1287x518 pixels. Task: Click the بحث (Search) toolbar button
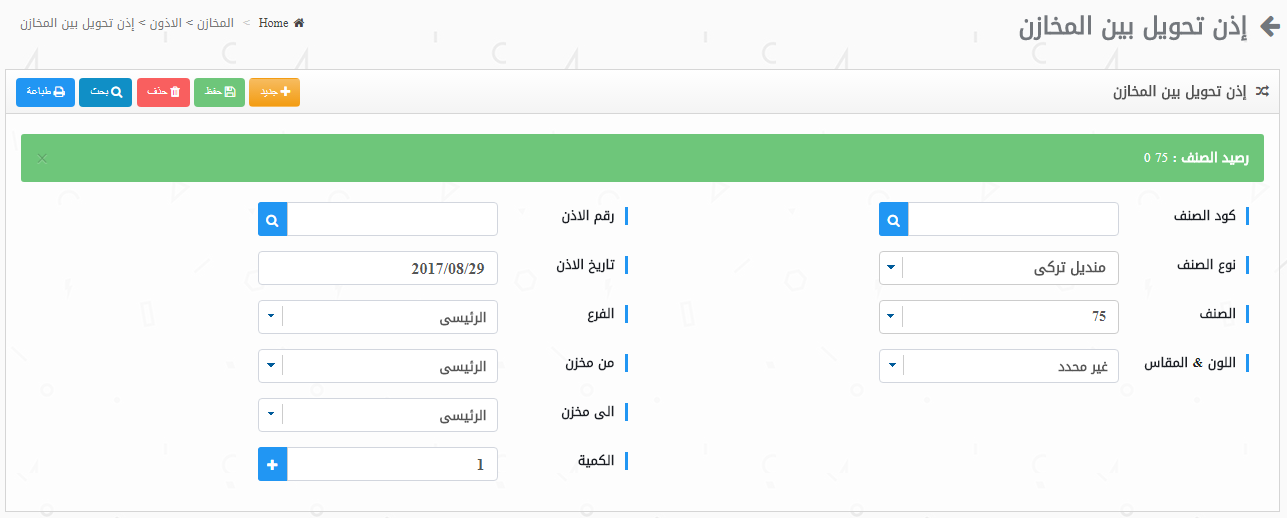pos(105,92)
